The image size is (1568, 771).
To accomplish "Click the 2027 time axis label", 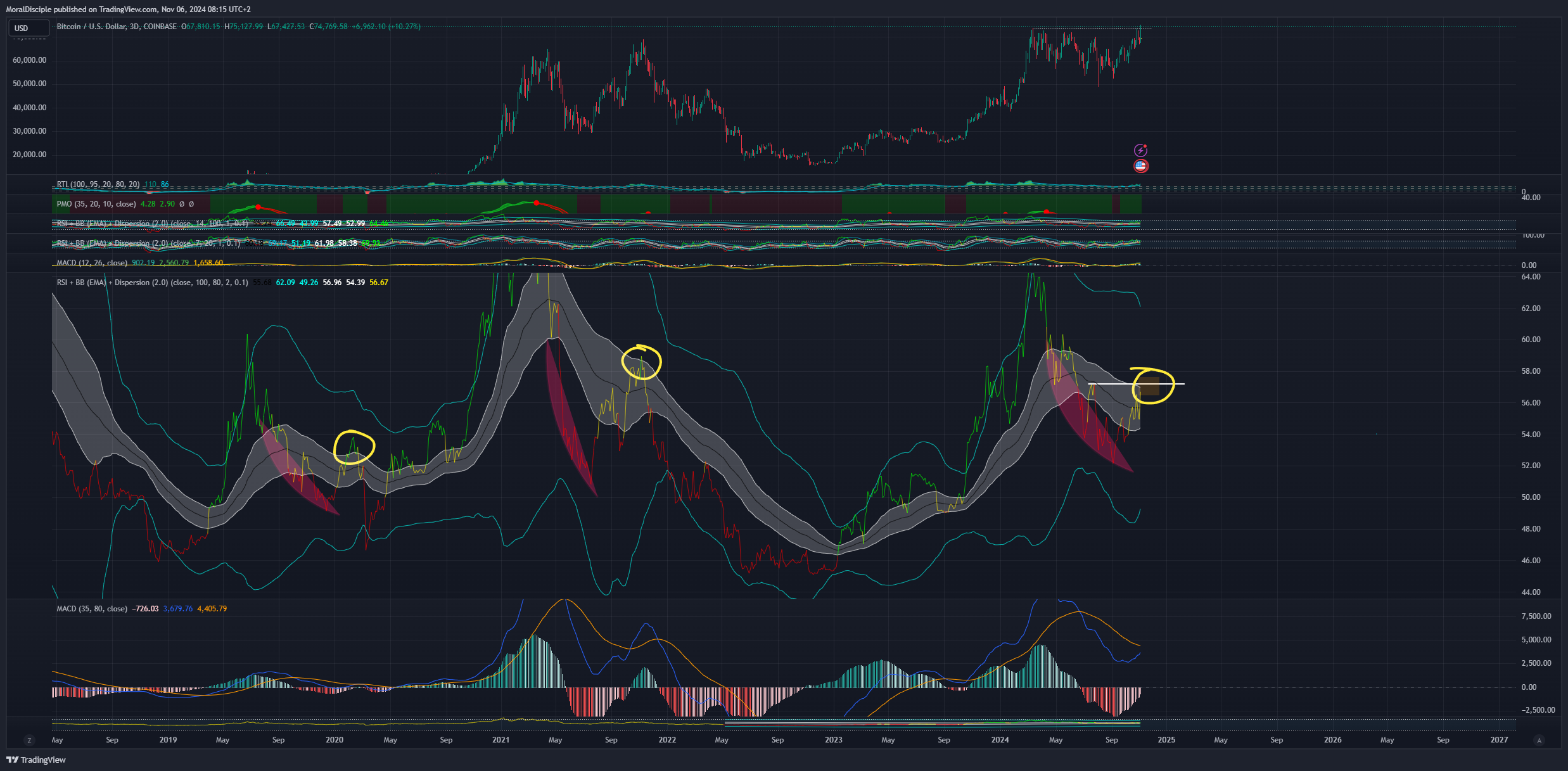I will 1500,740.
